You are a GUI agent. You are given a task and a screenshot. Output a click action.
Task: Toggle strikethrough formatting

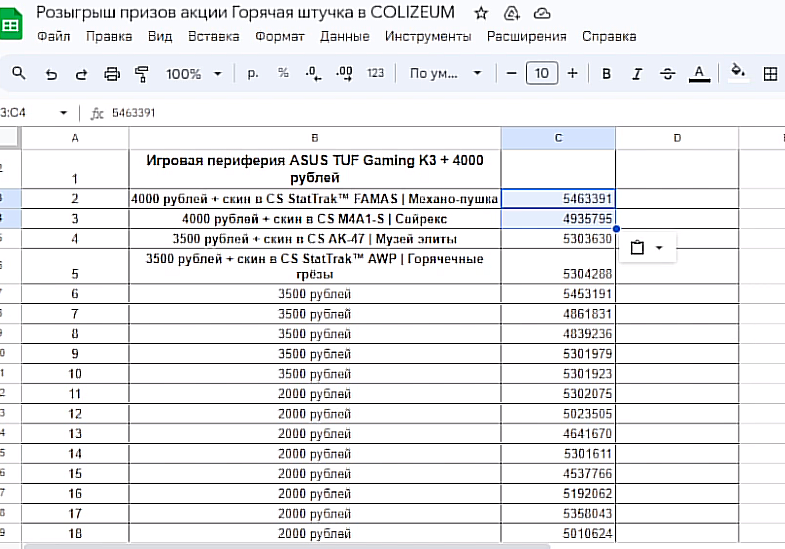coord(667,74)
